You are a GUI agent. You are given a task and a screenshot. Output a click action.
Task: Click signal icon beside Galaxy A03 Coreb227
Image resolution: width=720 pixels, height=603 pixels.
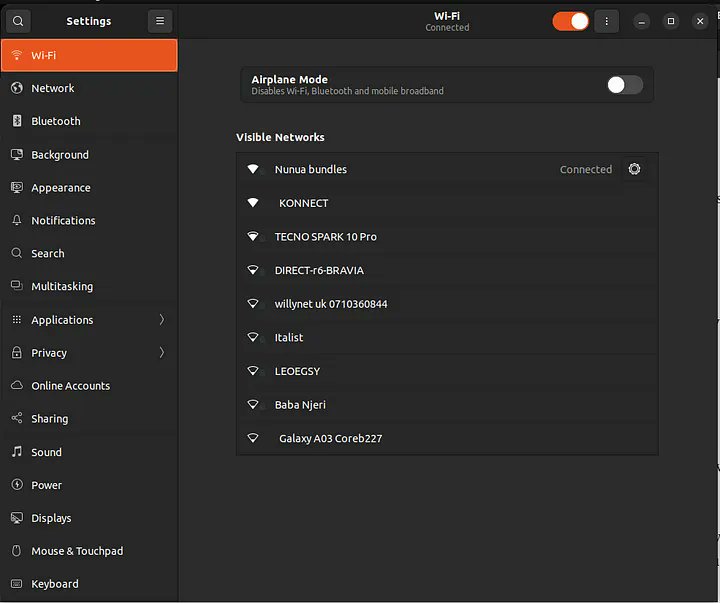coord(253,438)
